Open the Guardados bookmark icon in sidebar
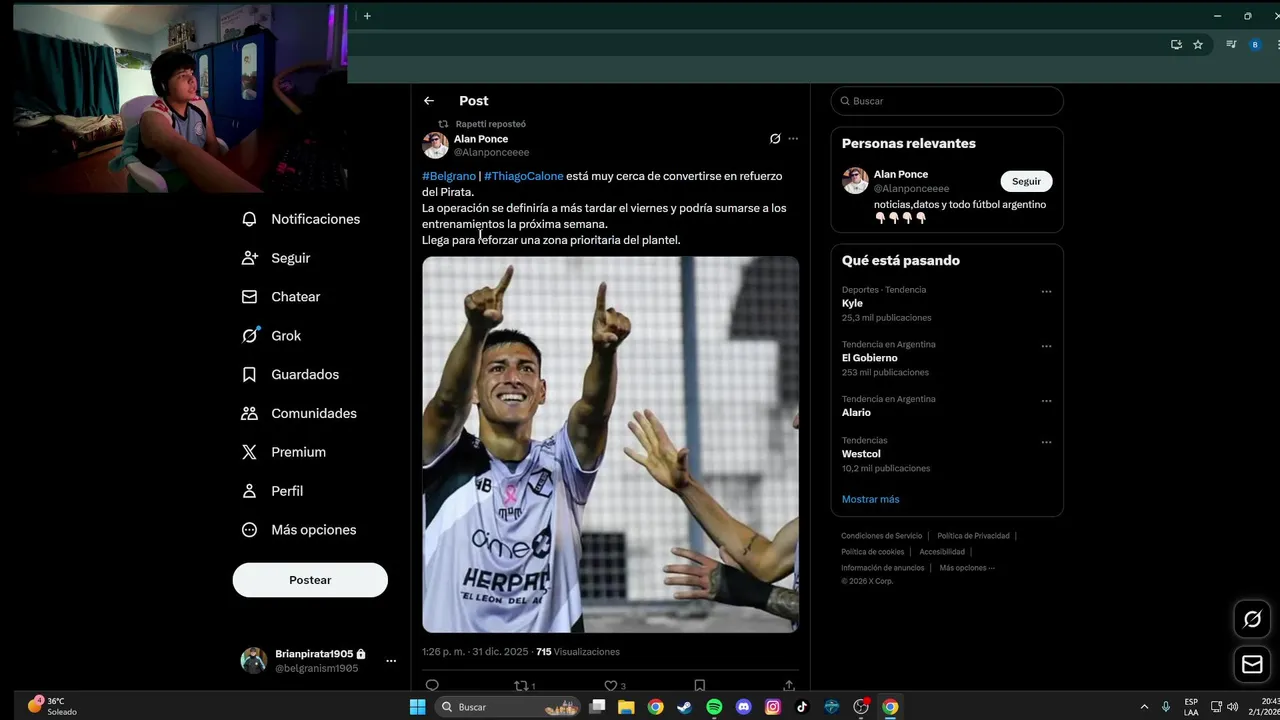Viewport: 1280px width, 720px height. pyautogui.click(x=250, y=374)
